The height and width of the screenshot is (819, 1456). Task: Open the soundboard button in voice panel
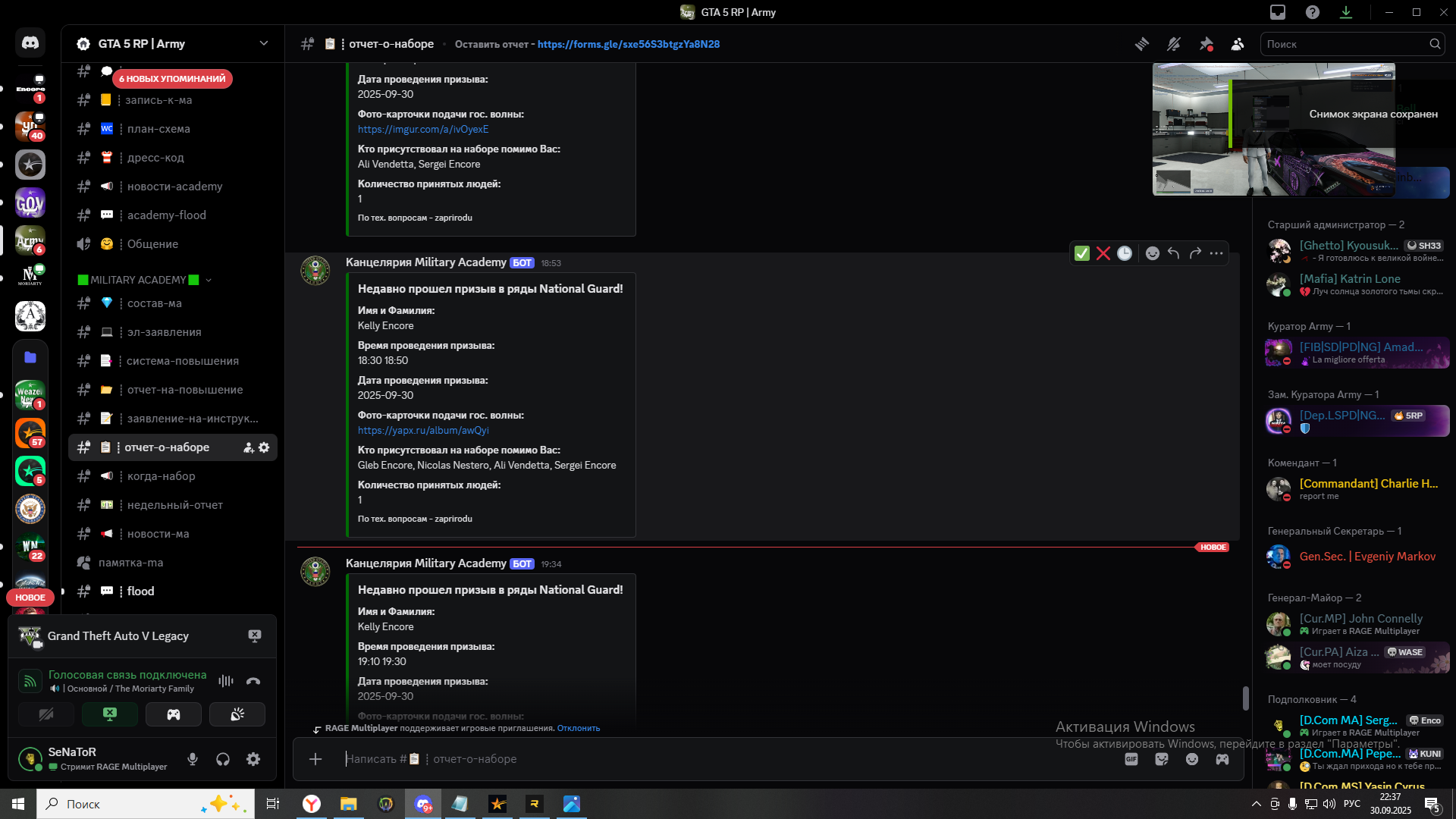coord(237,714)
